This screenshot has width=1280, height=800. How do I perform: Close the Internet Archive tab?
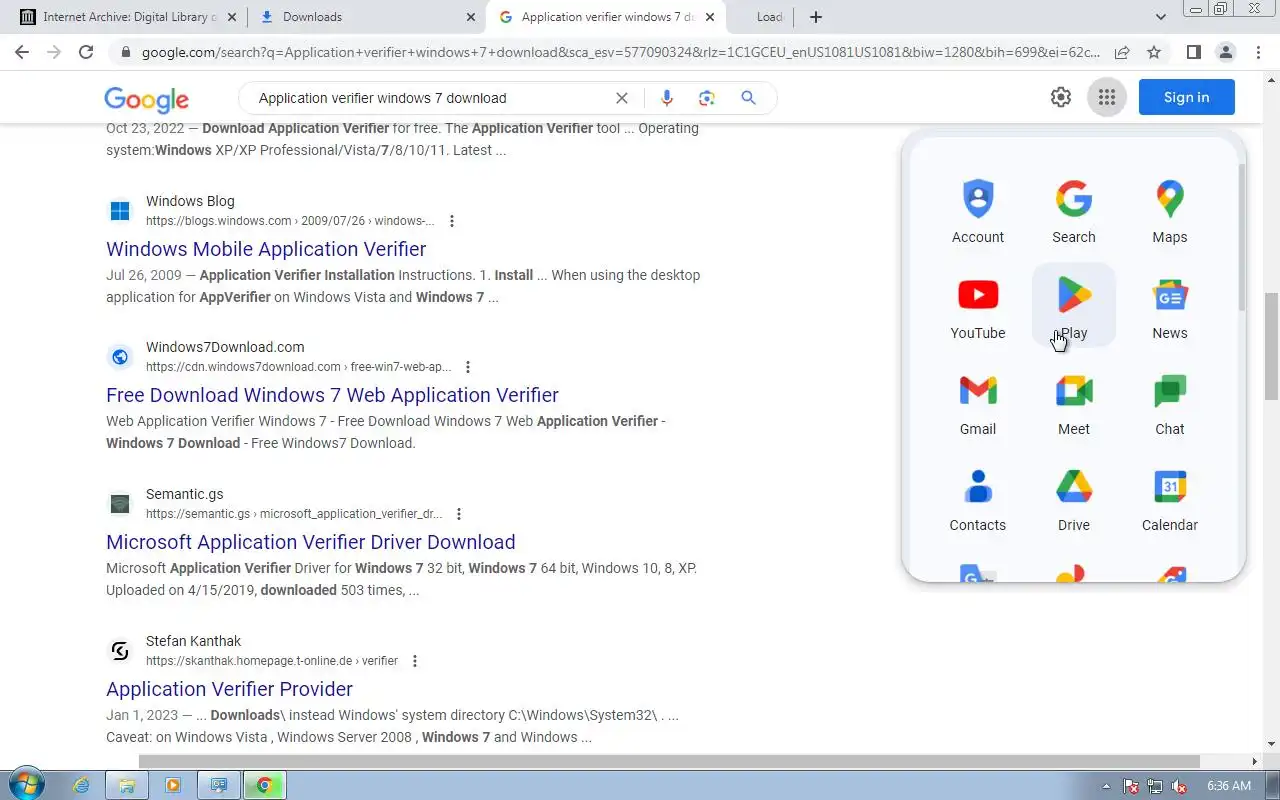(x=232, y=17)
